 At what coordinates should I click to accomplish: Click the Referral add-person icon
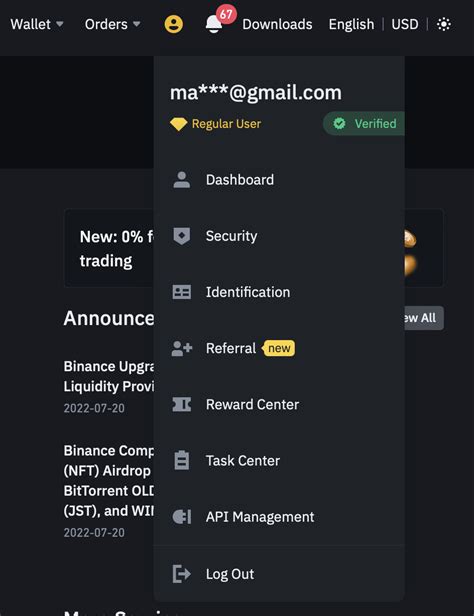click(x=182, y=348)
